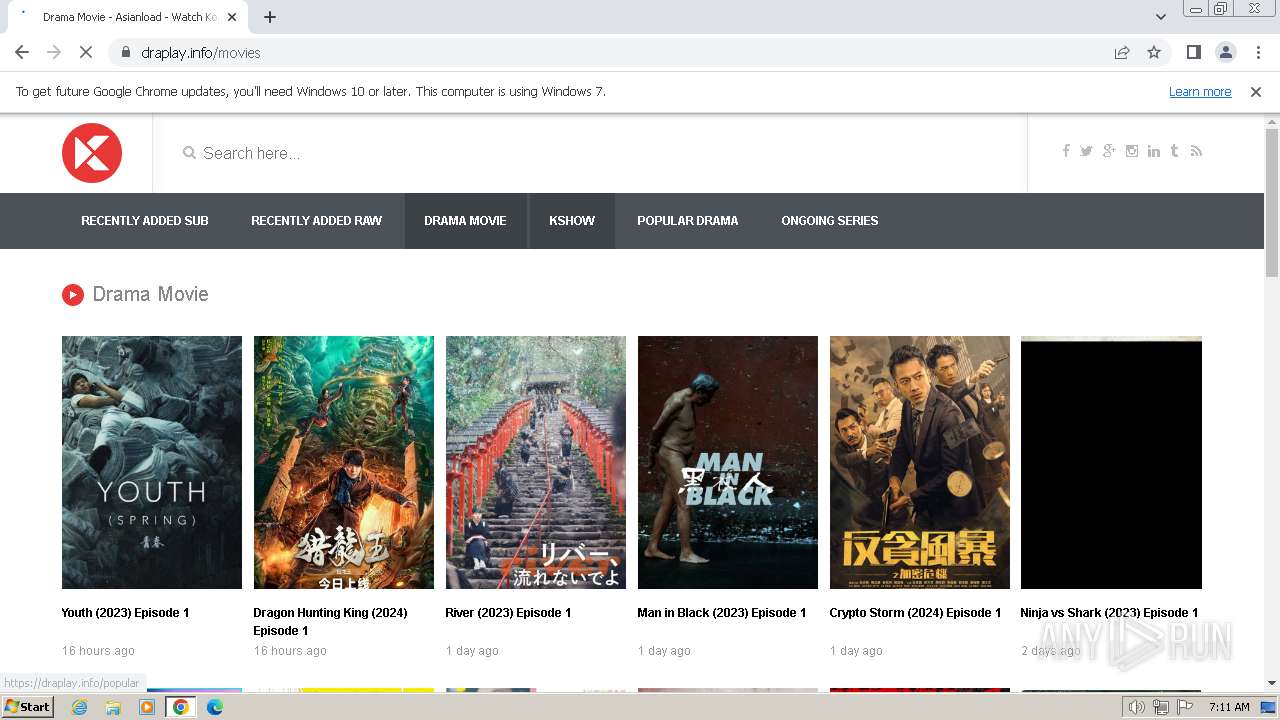Open Windows Media Player taskbar icon

(x=147, y=707)
